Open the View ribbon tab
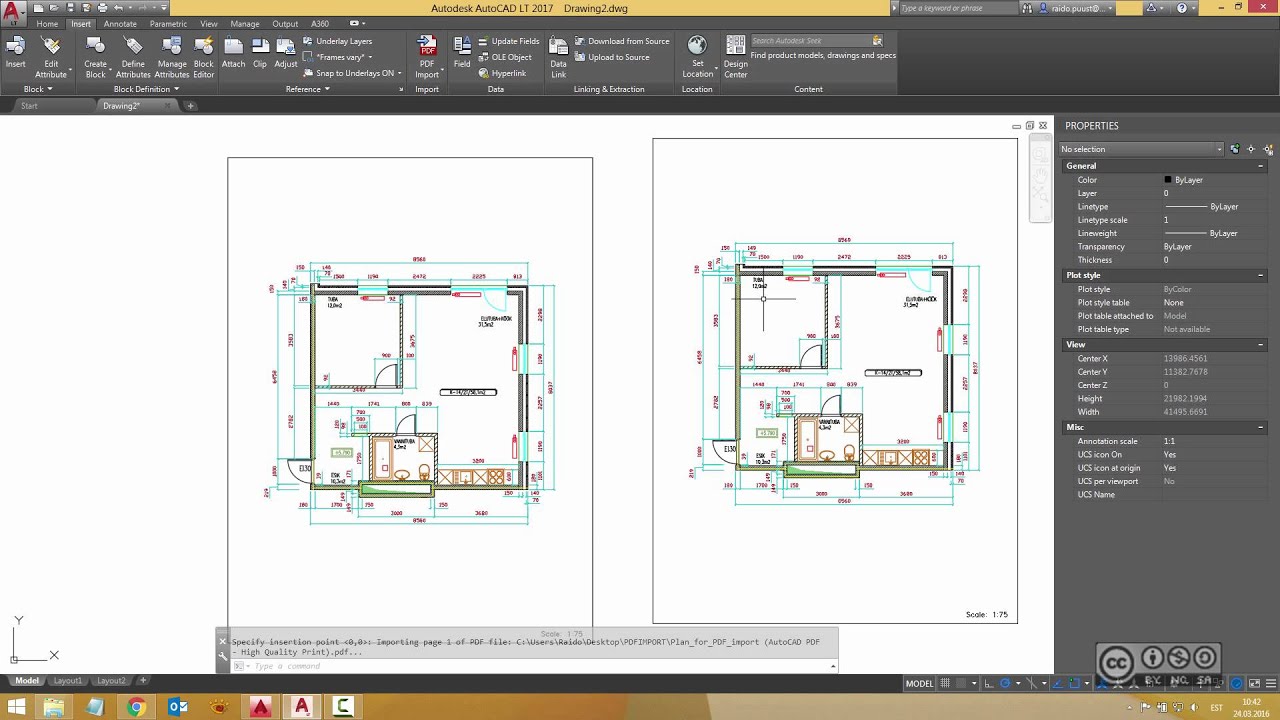This screenshot has height=720, width=1280. pos(208,24)
